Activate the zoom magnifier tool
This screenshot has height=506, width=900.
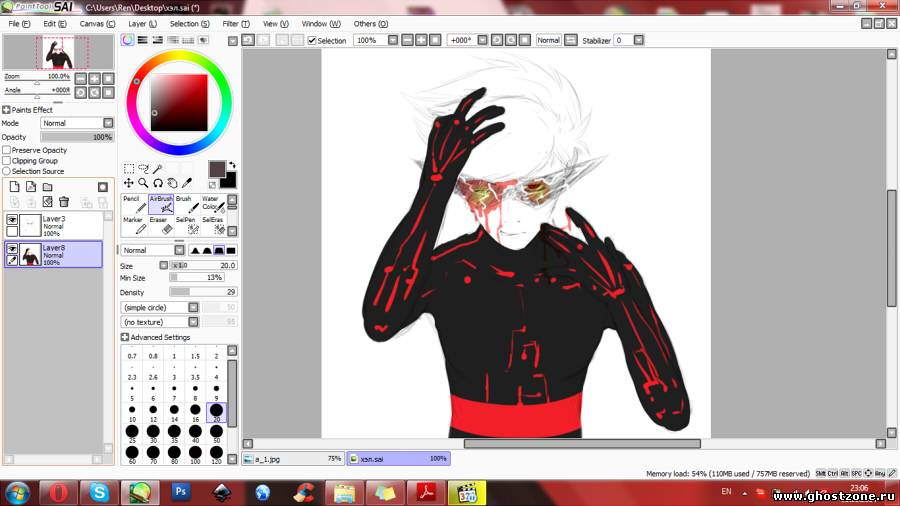143,183
